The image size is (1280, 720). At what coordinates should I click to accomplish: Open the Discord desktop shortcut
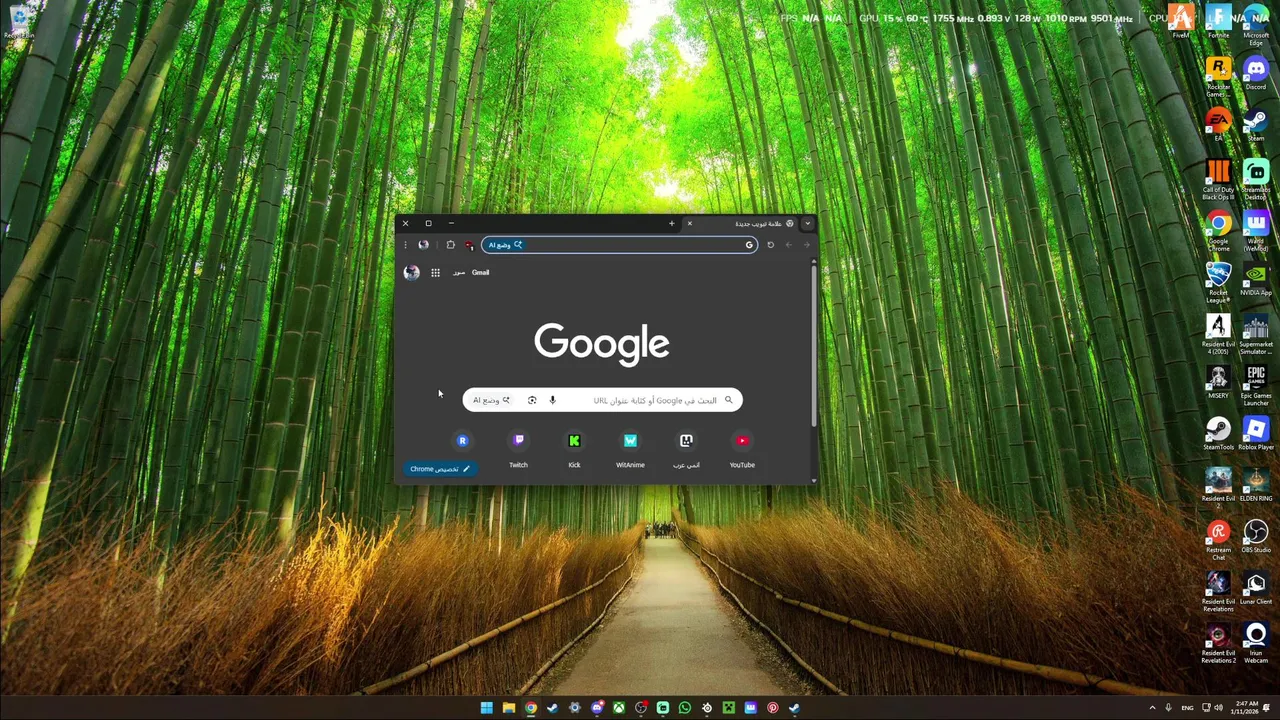(x=1256, y=73)
